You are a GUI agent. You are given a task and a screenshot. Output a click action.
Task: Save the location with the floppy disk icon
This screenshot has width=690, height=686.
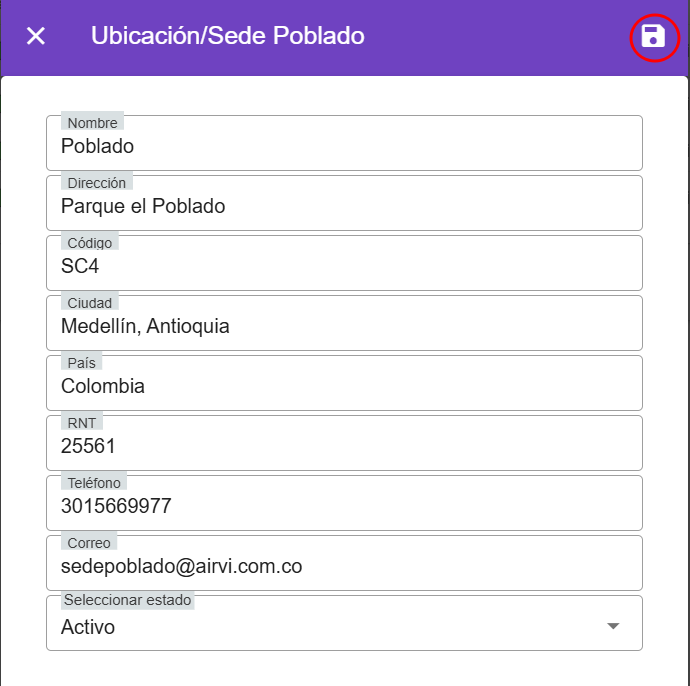[x=653, y=37]
